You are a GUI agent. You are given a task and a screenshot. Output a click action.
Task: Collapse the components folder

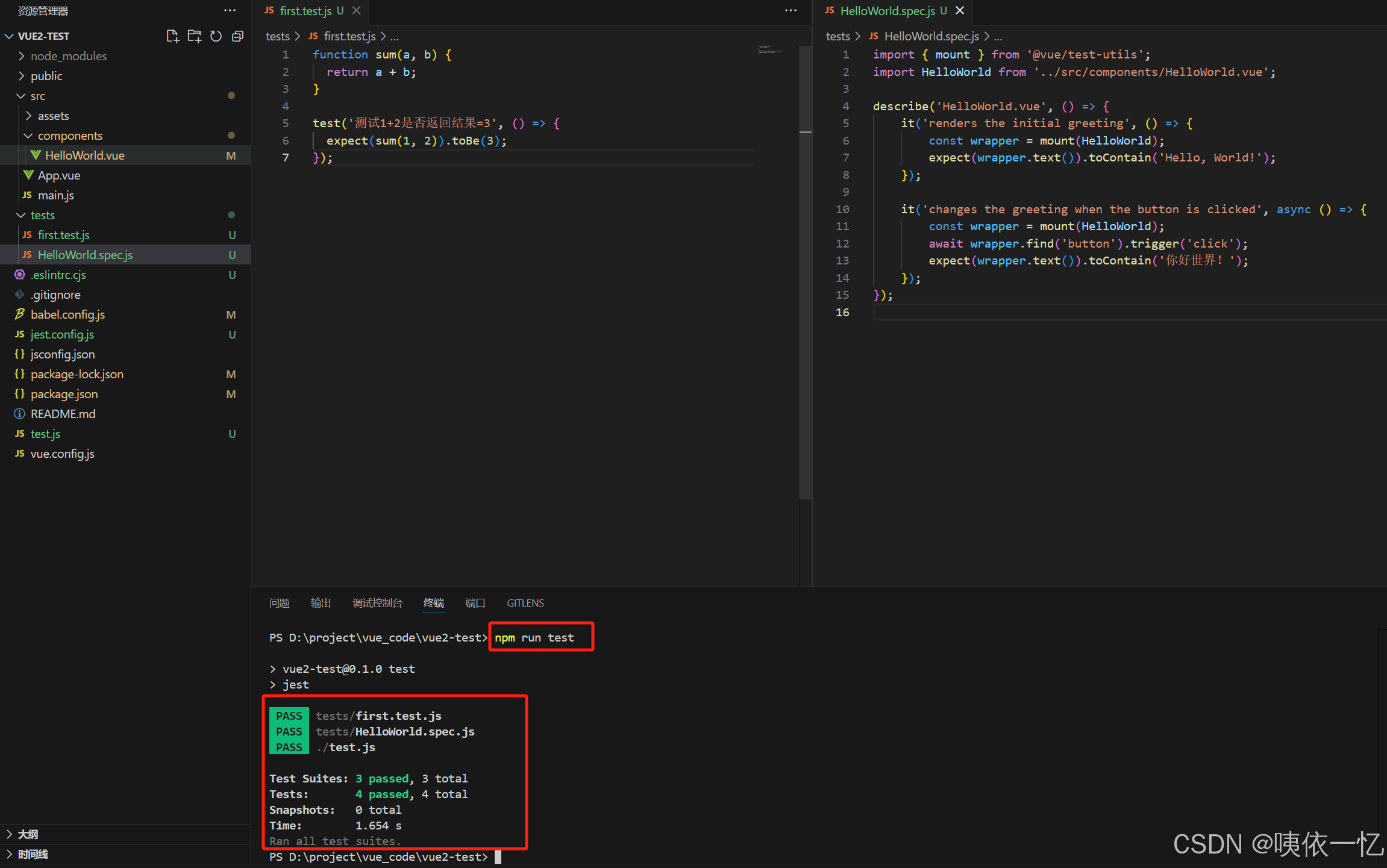click(70, 136)
